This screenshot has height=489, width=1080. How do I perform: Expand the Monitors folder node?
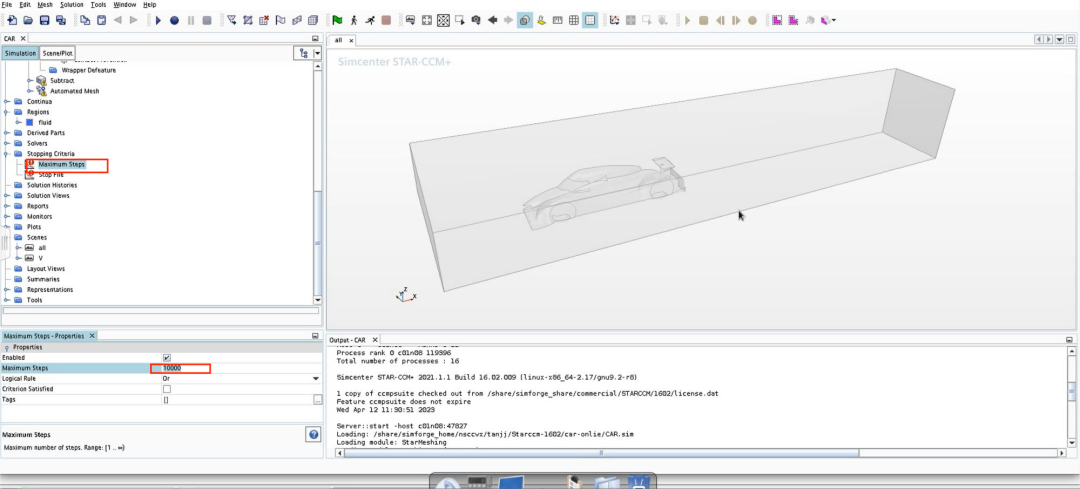click(x=8, y=216)
